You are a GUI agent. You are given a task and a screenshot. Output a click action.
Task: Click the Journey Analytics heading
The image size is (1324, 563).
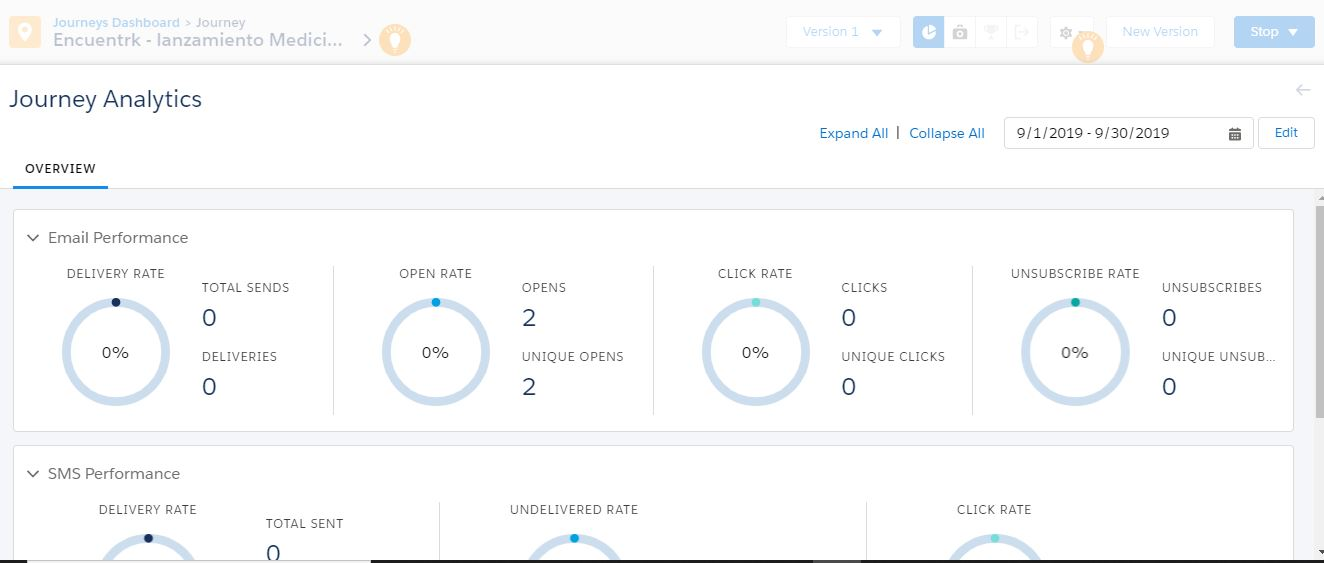coord(106,99)
